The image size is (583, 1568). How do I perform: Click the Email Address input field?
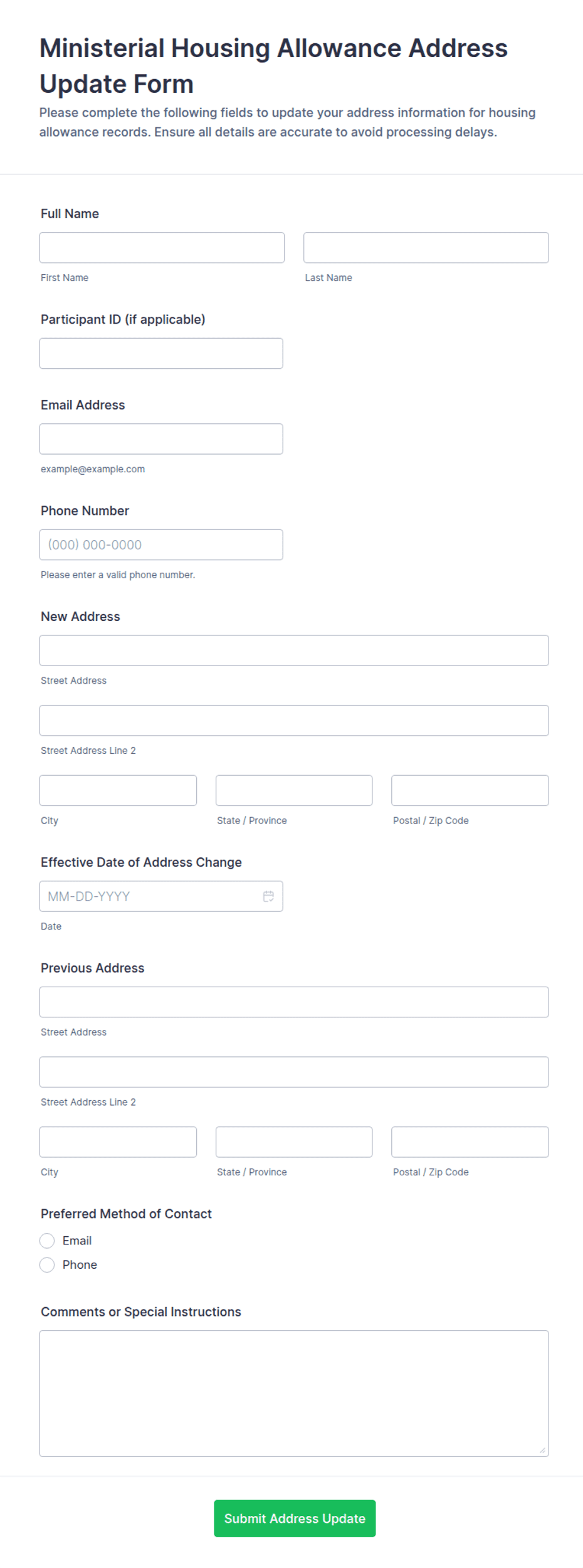[161, 439]
